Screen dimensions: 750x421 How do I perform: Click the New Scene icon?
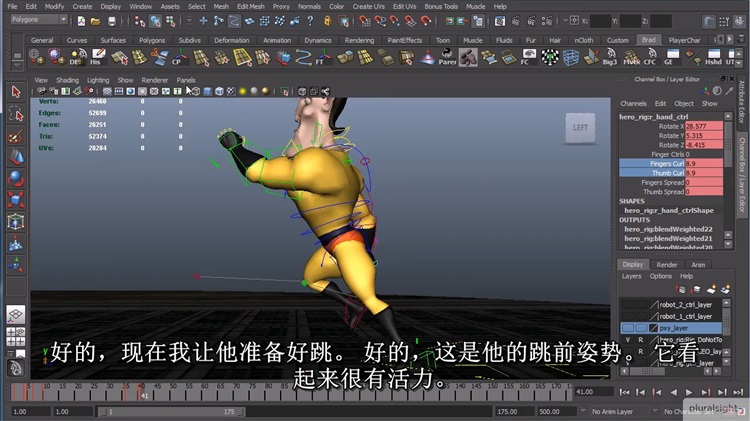[x=81, y=21]
